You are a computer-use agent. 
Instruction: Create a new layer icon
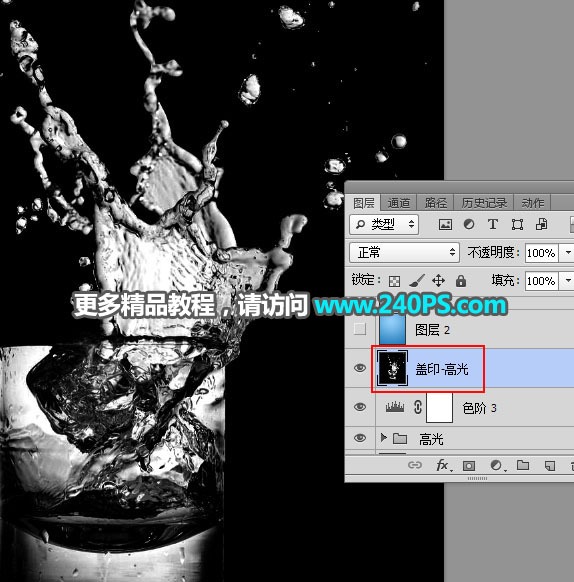click(x=549, y=465)
